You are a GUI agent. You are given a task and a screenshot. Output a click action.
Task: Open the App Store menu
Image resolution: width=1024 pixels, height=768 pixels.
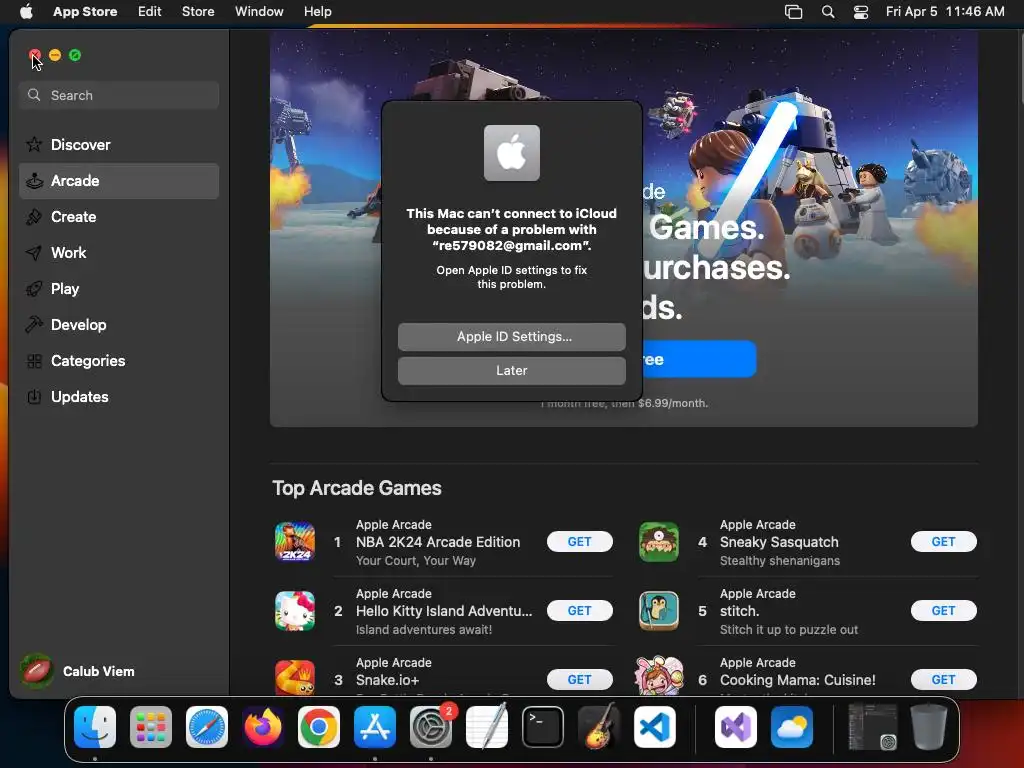pos(85,12)
